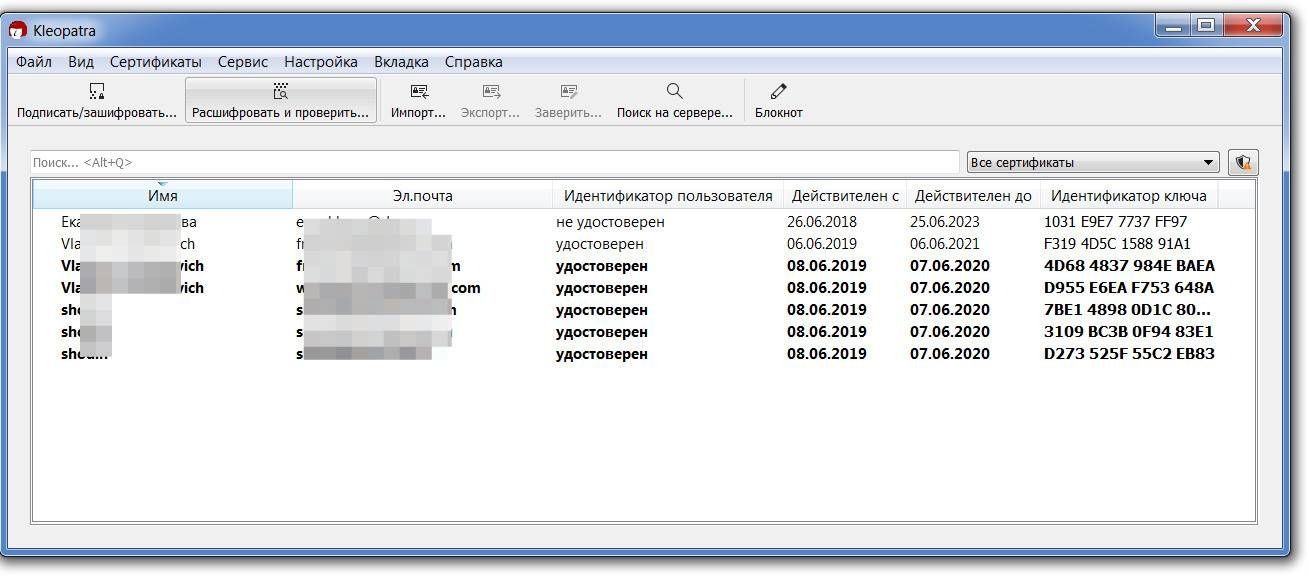This screenshot has width=1309, height=576.
Task: Click the Certify (Заверить) toolbar icon
Action: coord(569,92)
